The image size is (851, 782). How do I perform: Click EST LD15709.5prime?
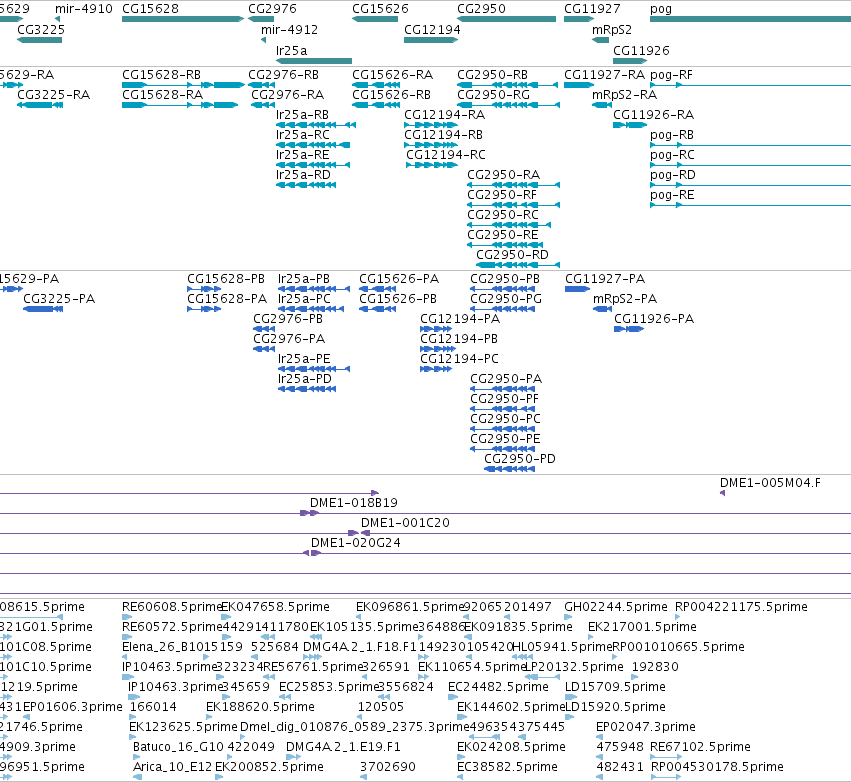point(615,687)
